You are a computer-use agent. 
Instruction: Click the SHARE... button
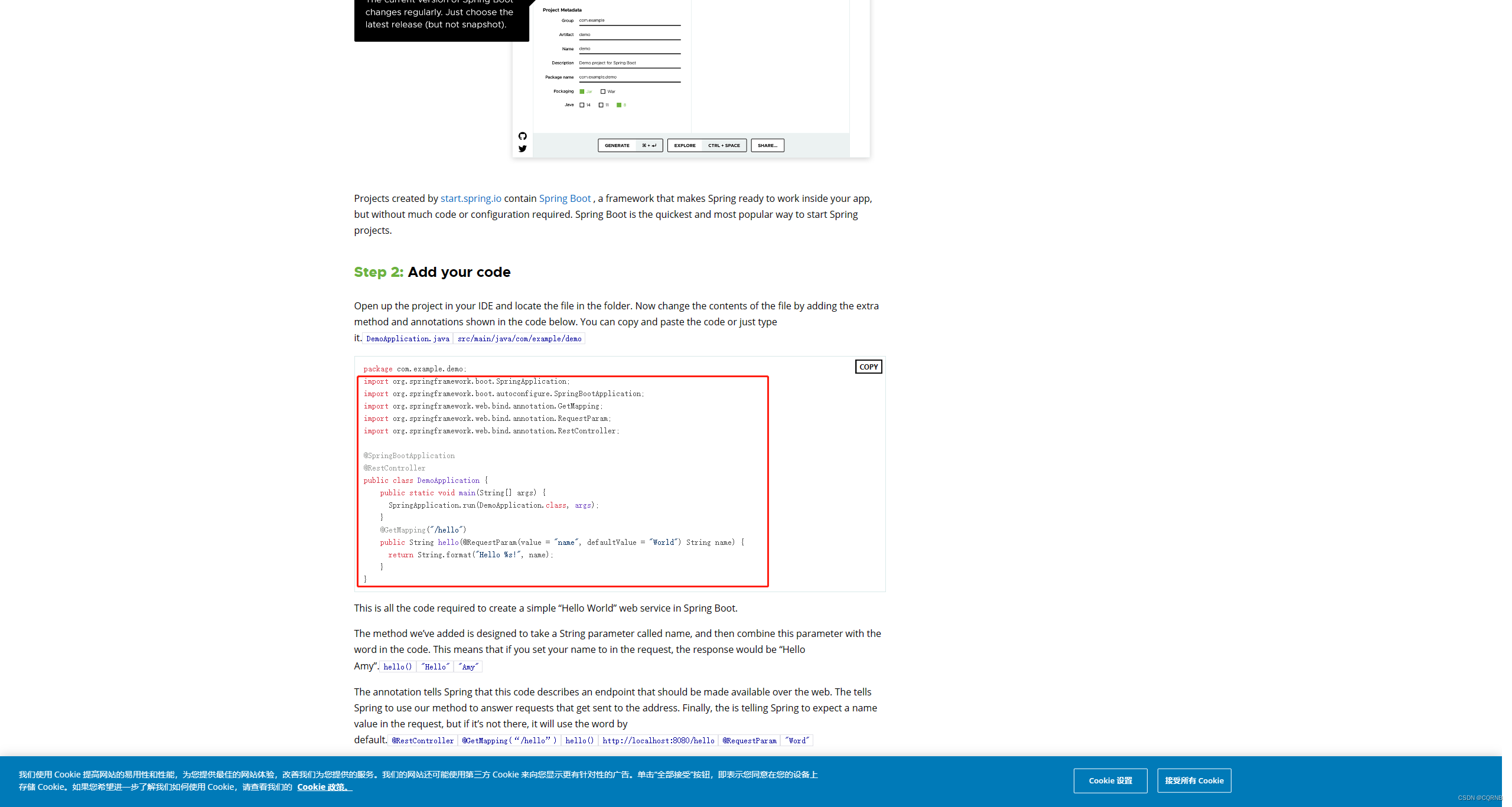pyautogui.click(x=767, y=145)
